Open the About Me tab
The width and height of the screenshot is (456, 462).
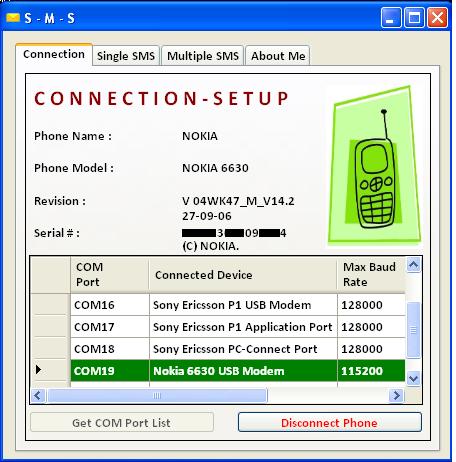click(278, 56)
